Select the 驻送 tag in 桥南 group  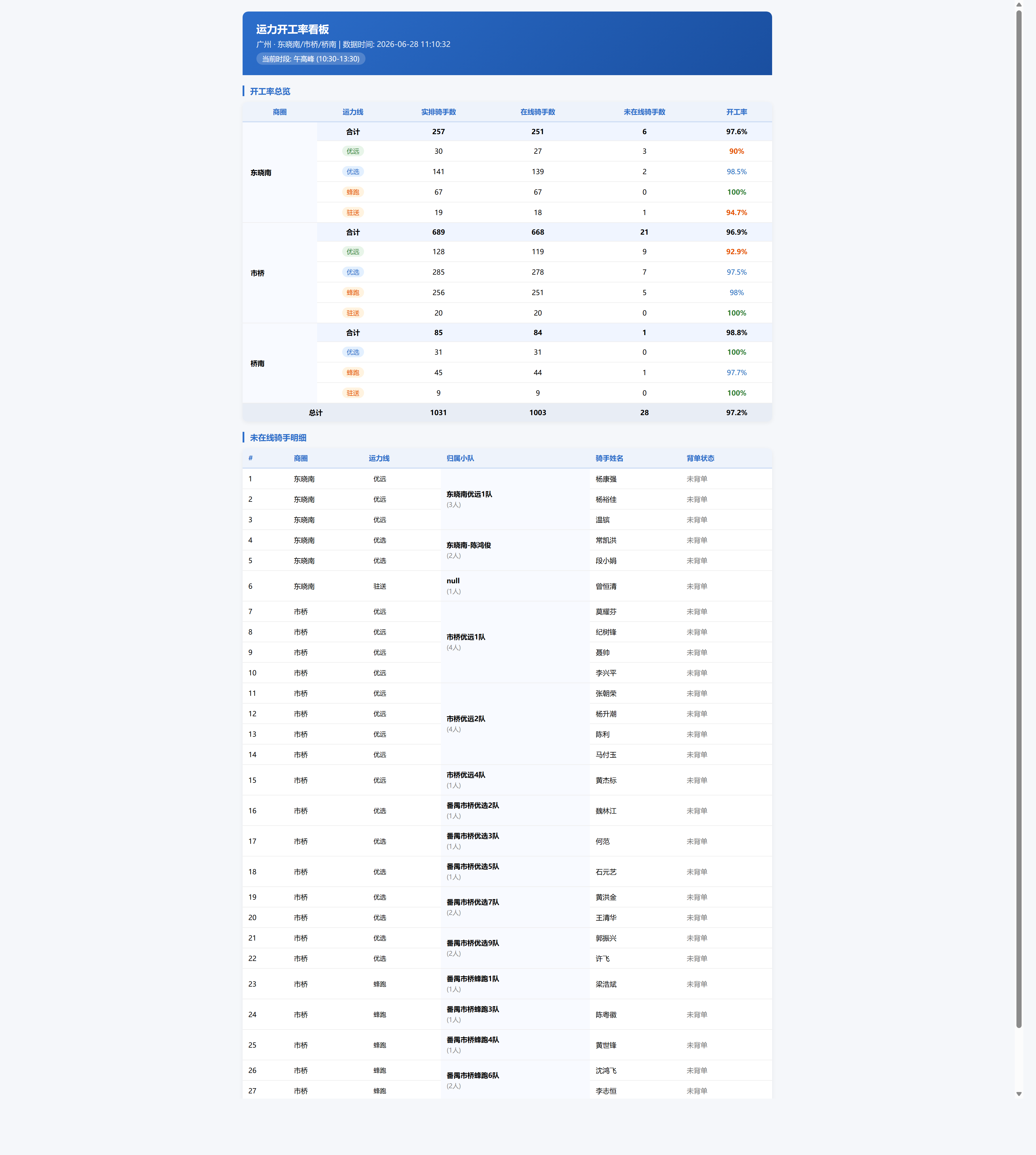coord(353,393)
